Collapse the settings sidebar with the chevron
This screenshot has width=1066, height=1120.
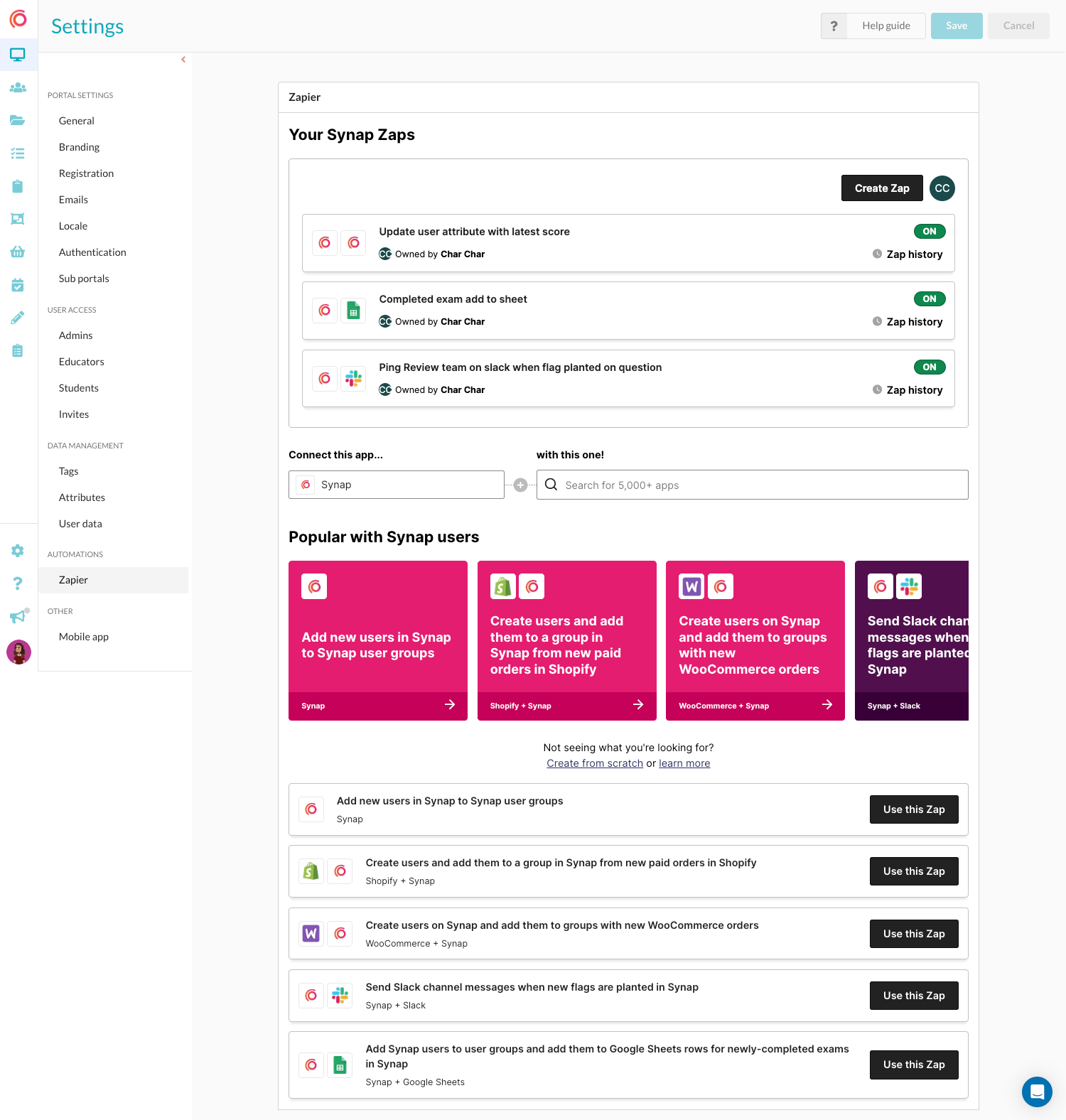click(183, 60)
